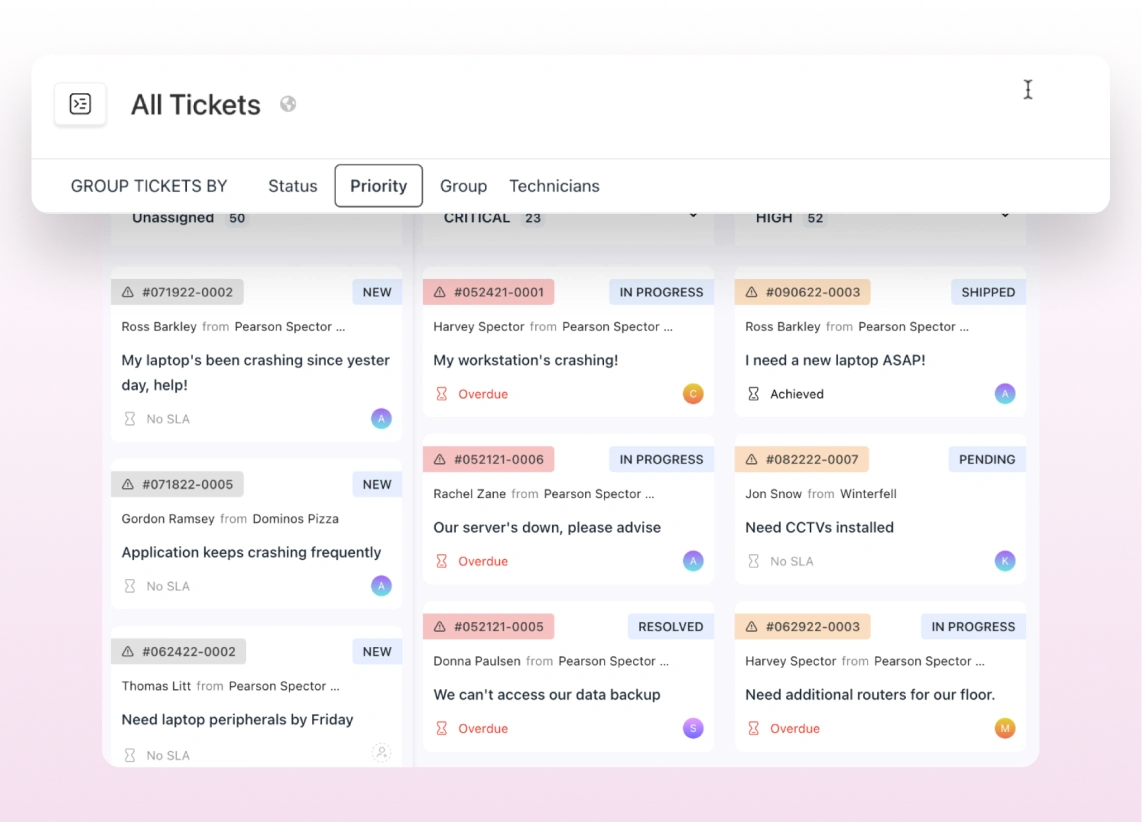This screenshot has height=822, width=1142.
Task: Click avatar K on CCTVs ticket
Action: [1005, 561]
